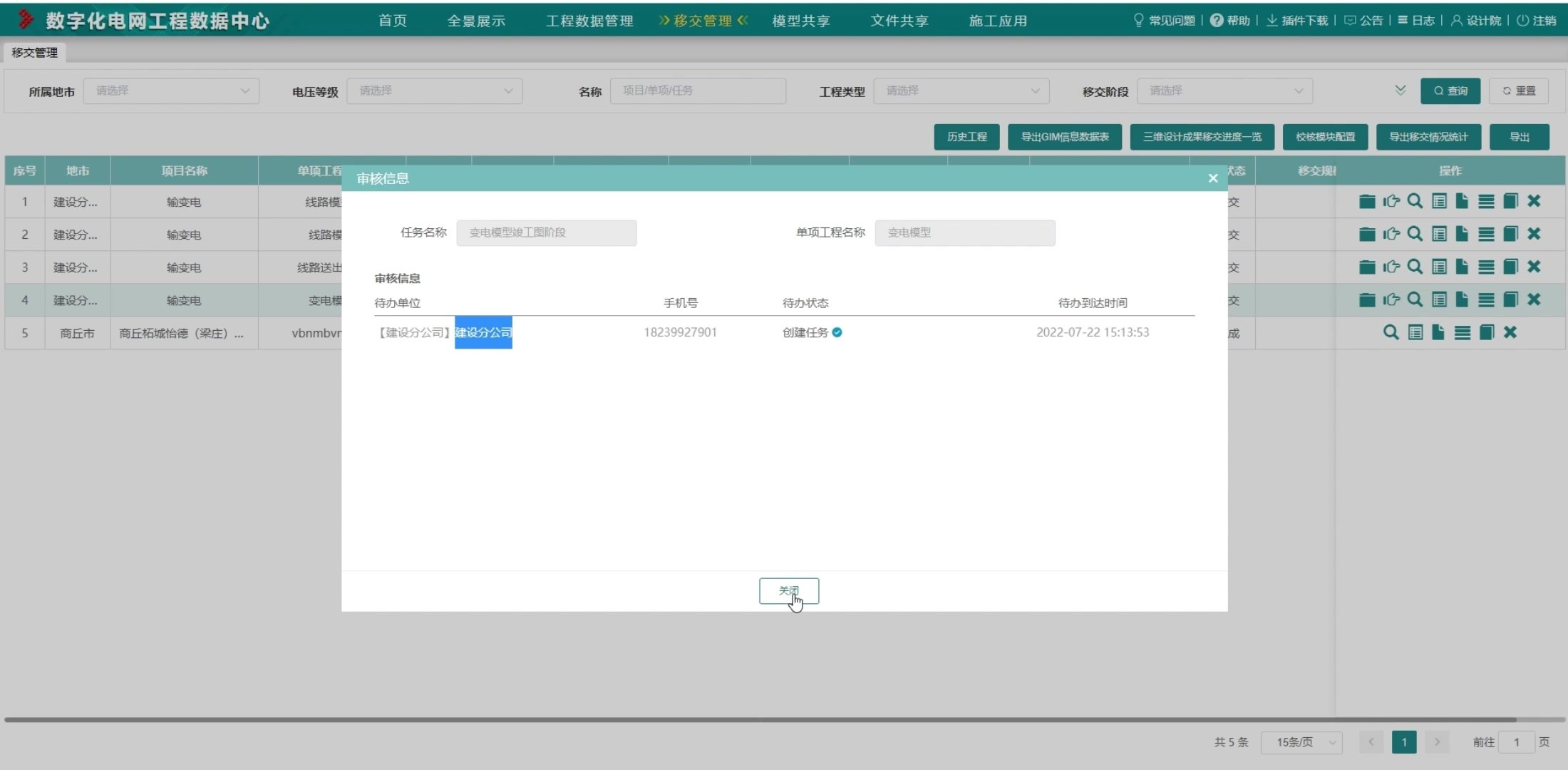The image size is (1568, 770).
Task: Open 文件共享 in top navigation
Action: point(899,21)
